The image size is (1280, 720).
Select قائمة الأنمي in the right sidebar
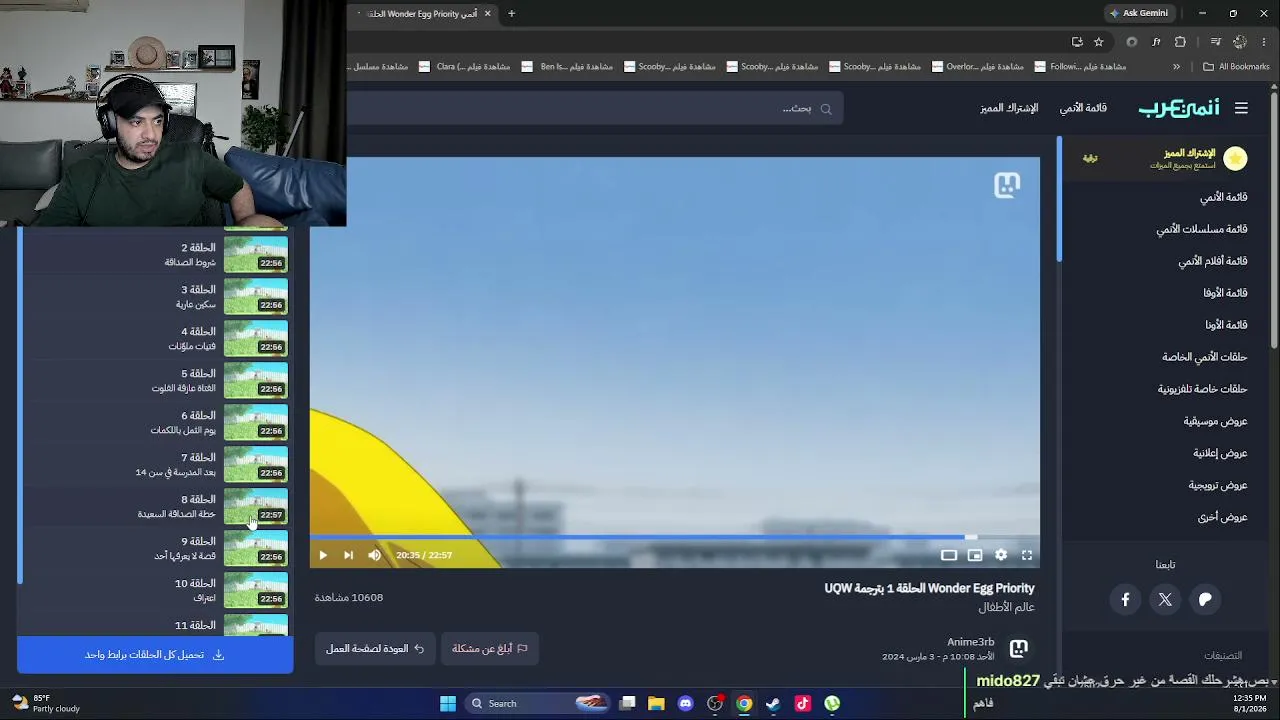(x=1223, y=197)
